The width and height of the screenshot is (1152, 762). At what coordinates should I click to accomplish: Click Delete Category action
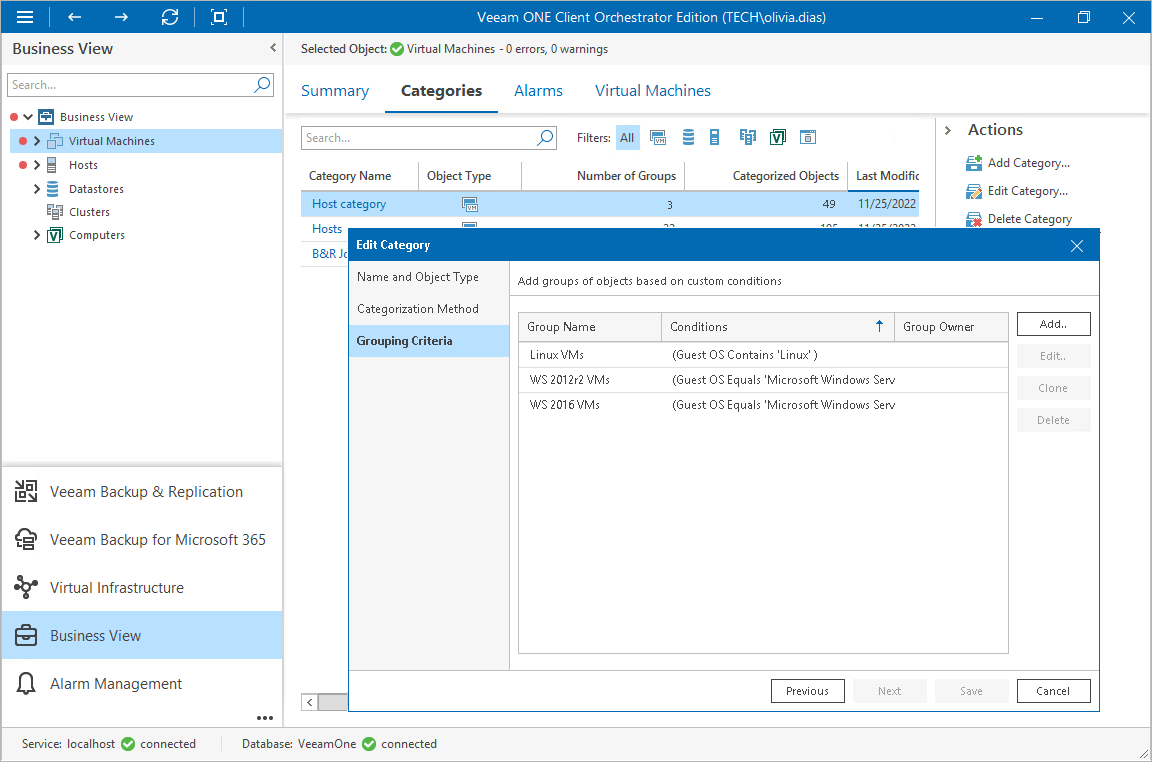(x=1019, y=218)
